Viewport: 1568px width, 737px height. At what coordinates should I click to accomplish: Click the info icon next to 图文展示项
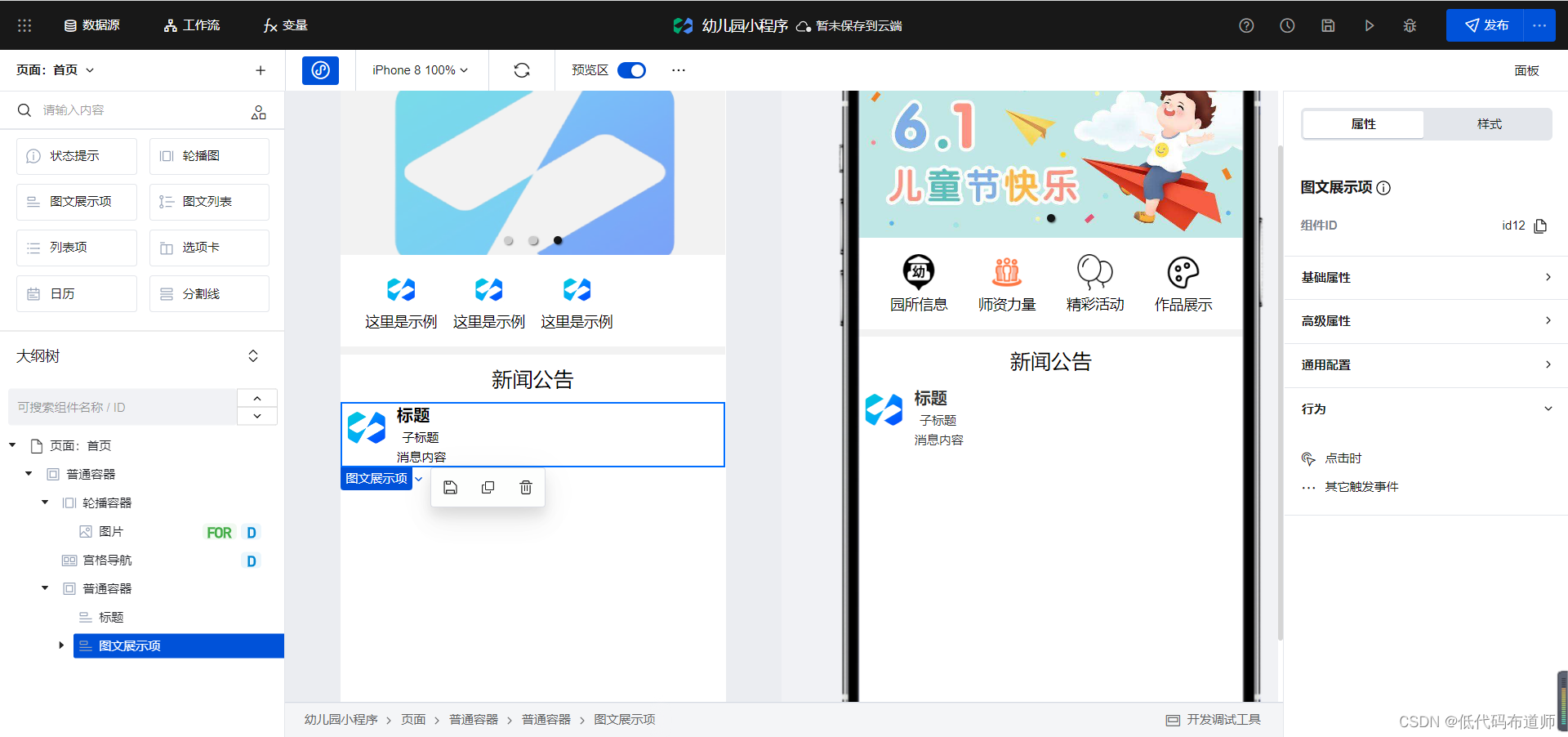[1383, 188]
